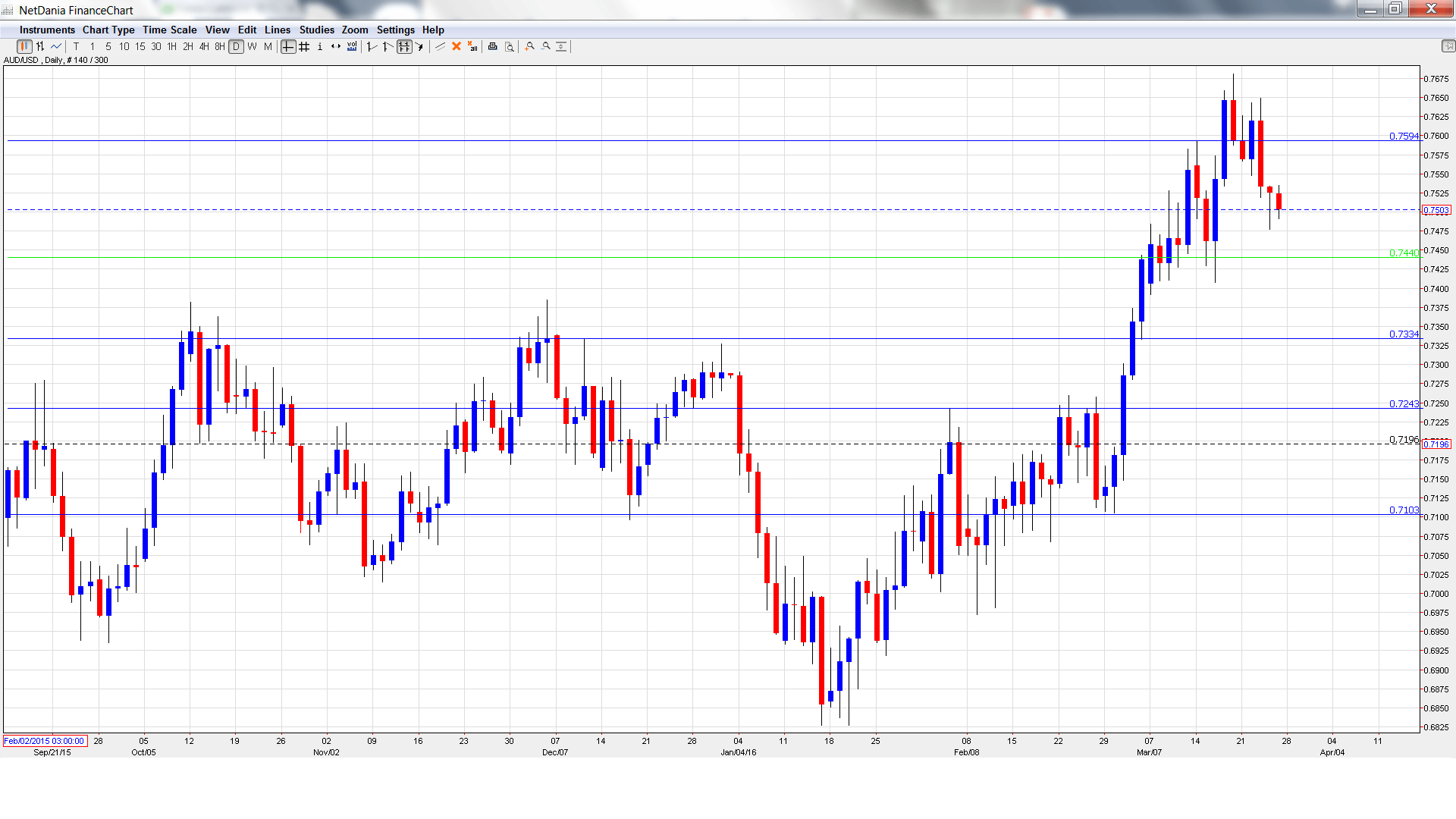Delete all drawn lines using Xall icon
The image size is (1456, 819).
pos(472,46)
